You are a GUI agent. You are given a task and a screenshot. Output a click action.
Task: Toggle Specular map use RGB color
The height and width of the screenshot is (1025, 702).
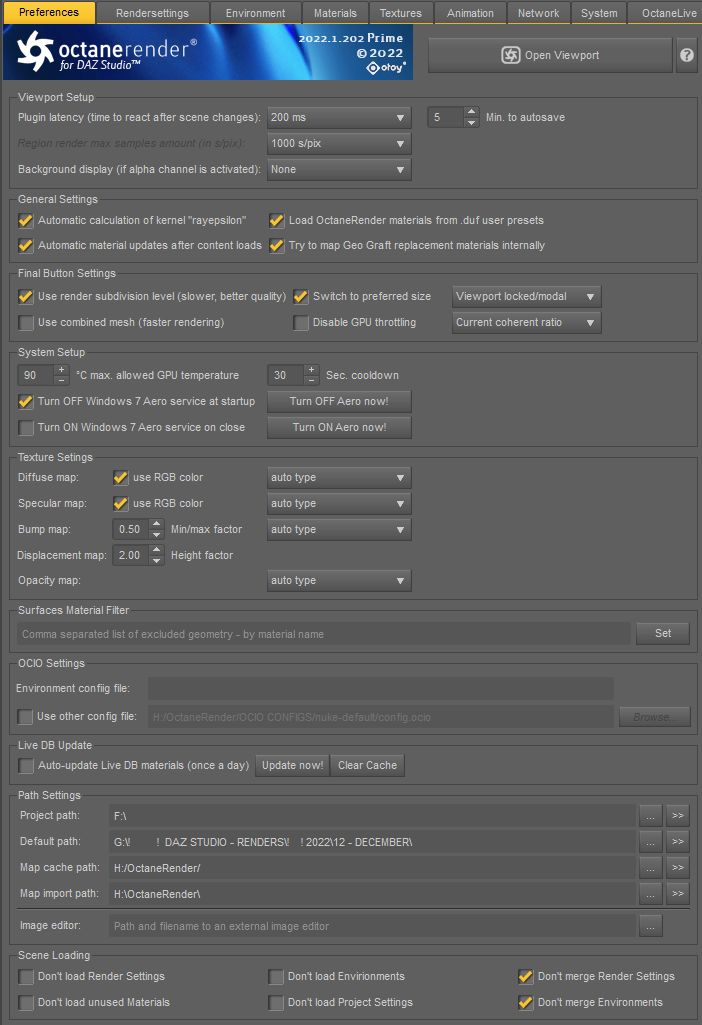(120, 504)
